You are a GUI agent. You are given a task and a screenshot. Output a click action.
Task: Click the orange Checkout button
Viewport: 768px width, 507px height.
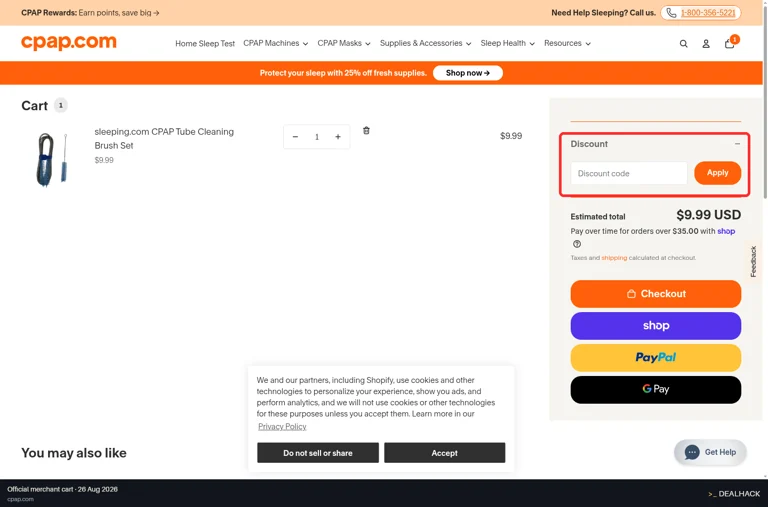(x=656, y=294)
